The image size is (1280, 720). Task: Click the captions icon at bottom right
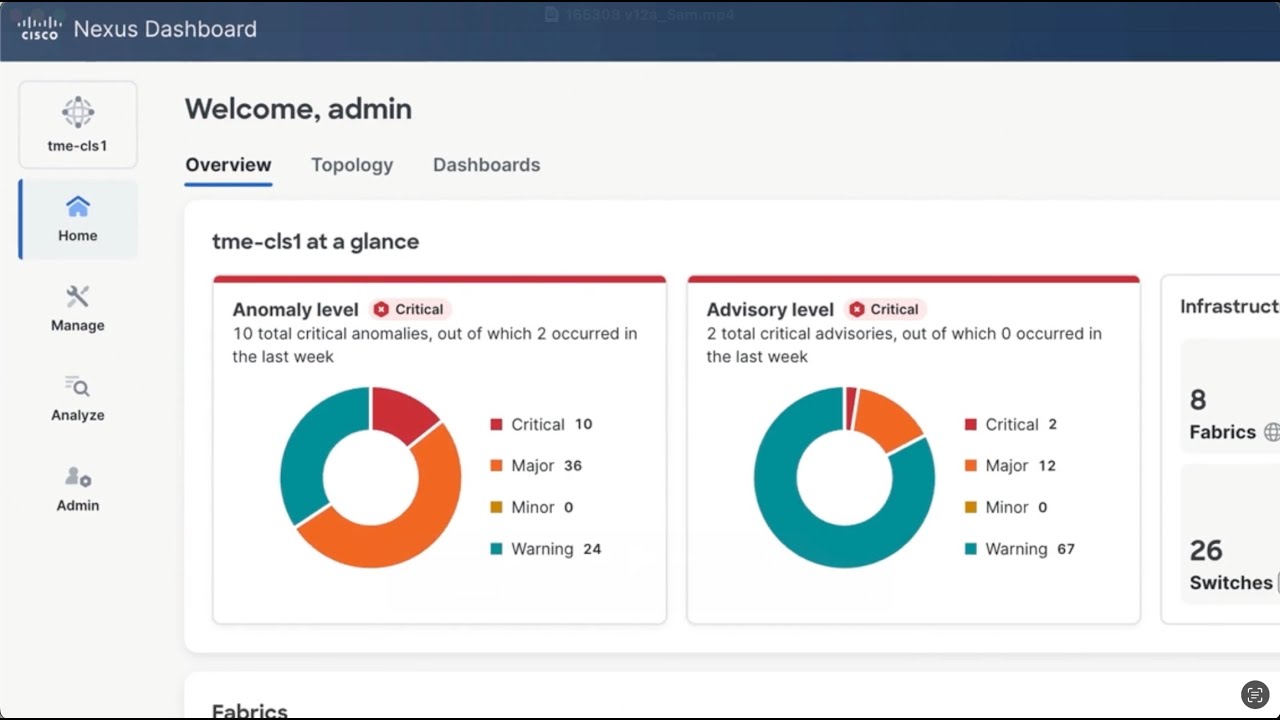[x=1255, y=694]
